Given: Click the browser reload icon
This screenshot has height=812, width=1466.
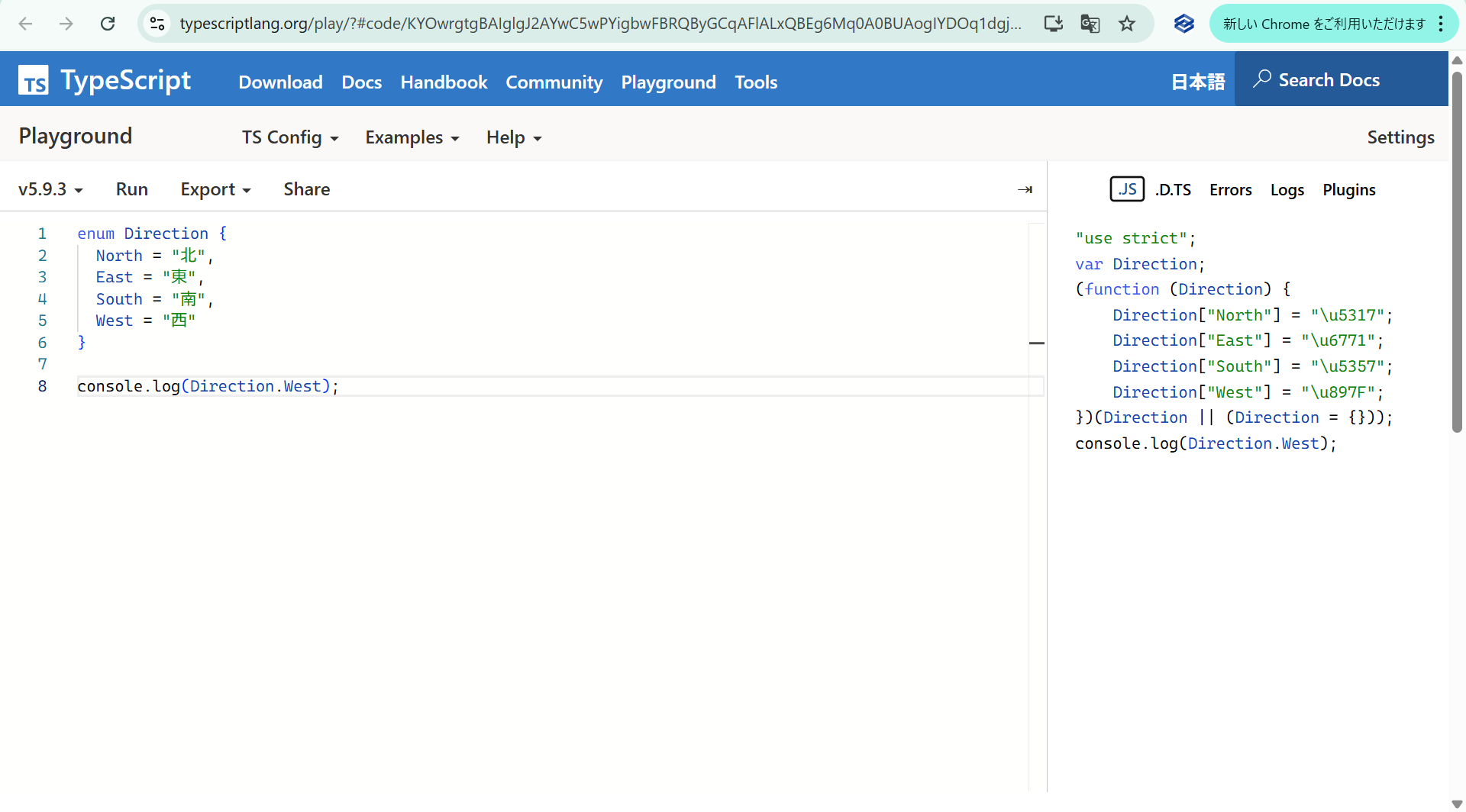Looking at the screenshot, I should pos(108,24).
